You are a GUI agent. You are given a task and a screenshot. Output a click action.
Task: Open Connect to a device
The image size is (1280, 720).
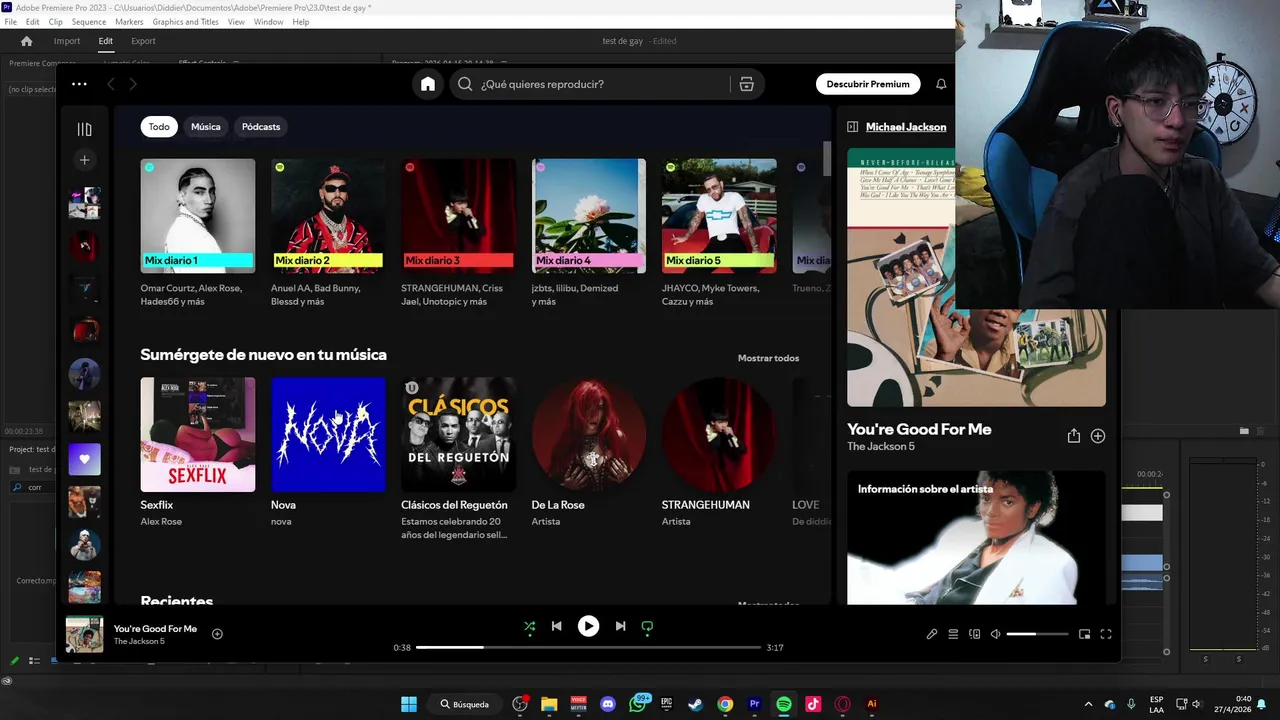click(975, 634)
